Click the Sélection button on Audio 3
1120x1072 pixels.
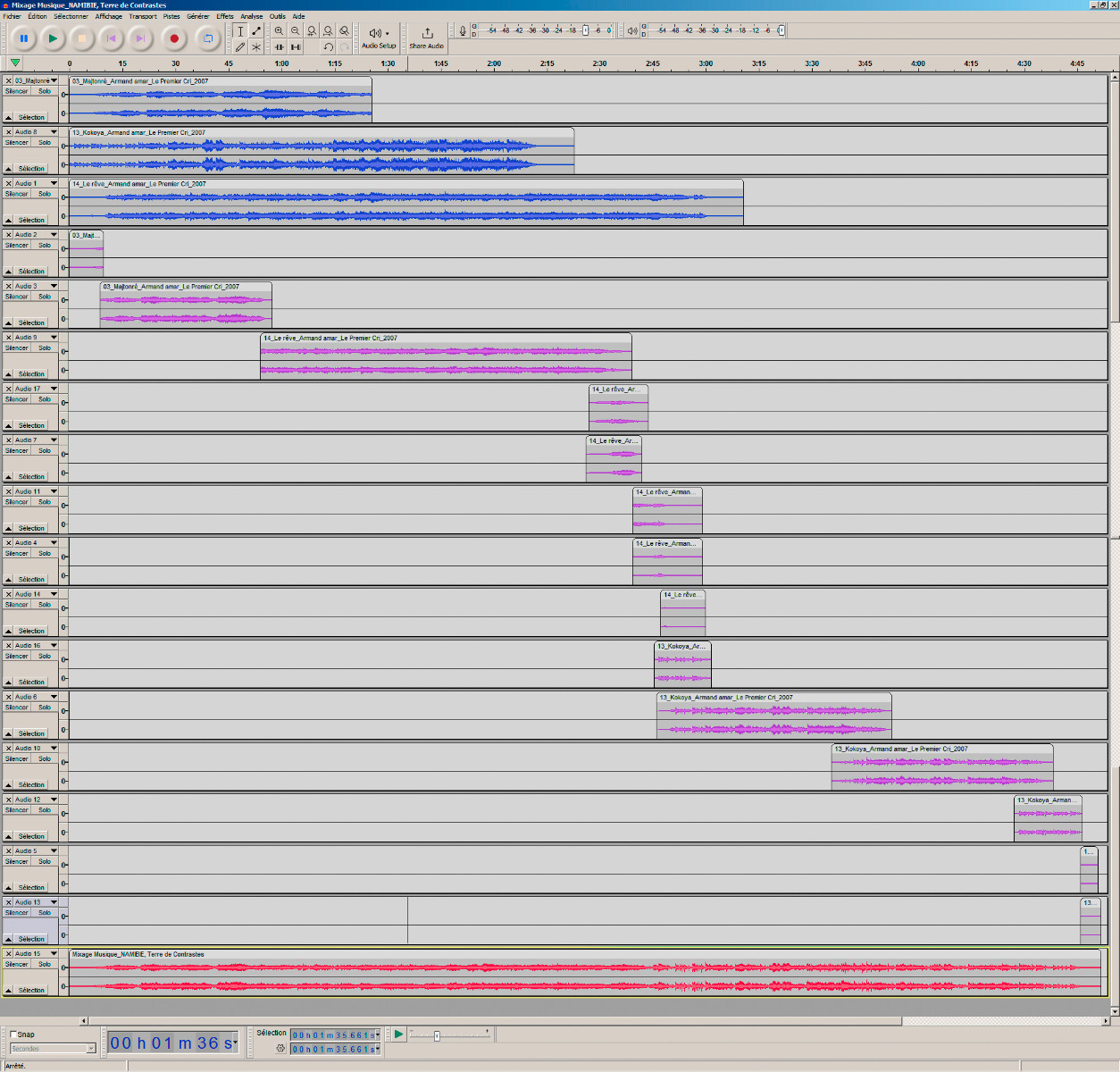point(29,322)
